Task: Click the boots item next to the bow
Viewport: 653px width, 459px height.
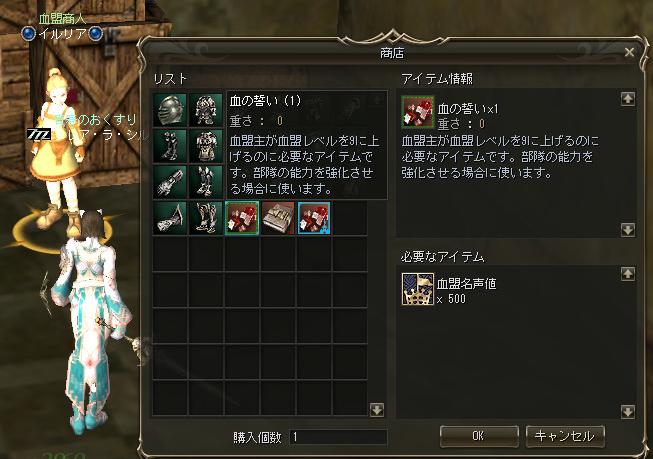Action: pos(206,218)
